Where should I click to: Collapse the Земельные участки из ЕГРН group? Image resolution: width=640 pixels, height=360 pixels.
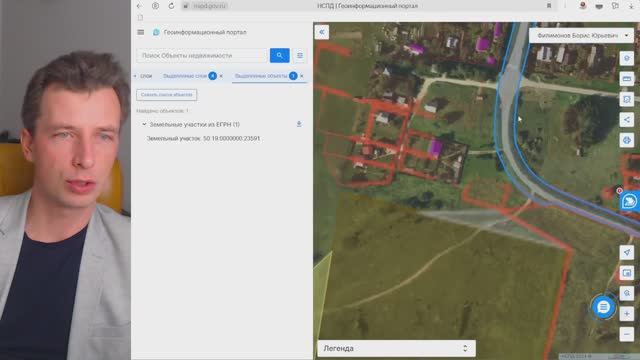click(x=144, y=124)
